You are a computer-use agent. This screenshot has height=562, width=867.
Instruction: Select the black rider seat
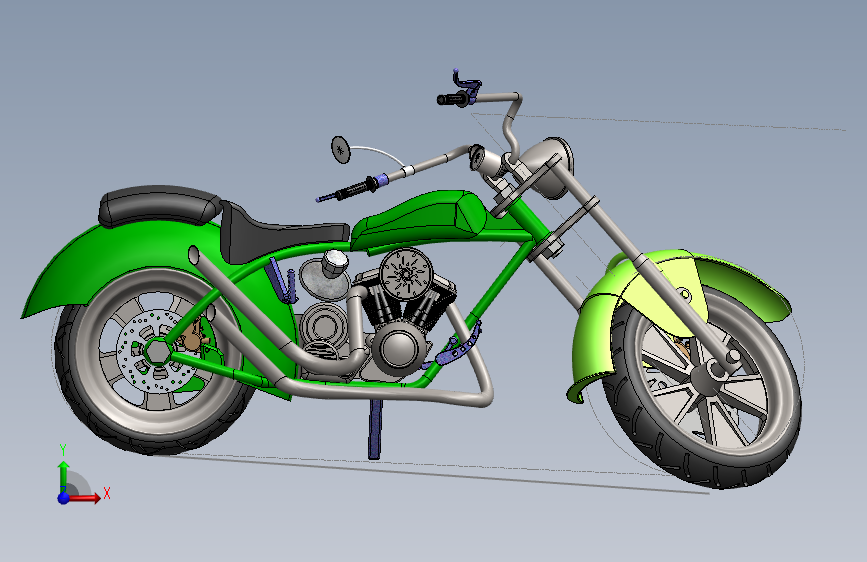pos(276,237)
